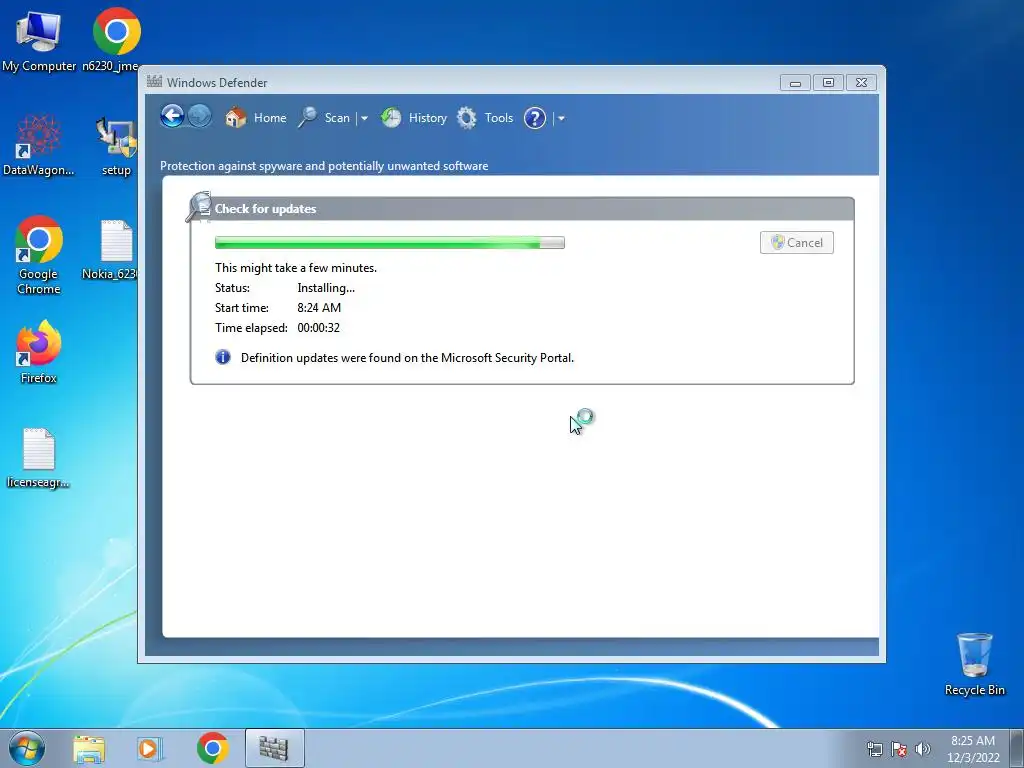
Task: Open Chrome from the taskbar
Action: click(x=212, y=748)
